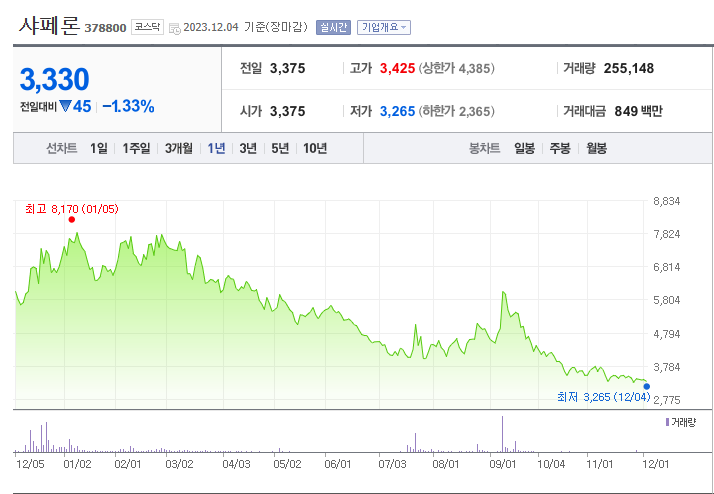Click the stock name 샤페론
This screenshot has height=494, width=714.
click(49, 25)
